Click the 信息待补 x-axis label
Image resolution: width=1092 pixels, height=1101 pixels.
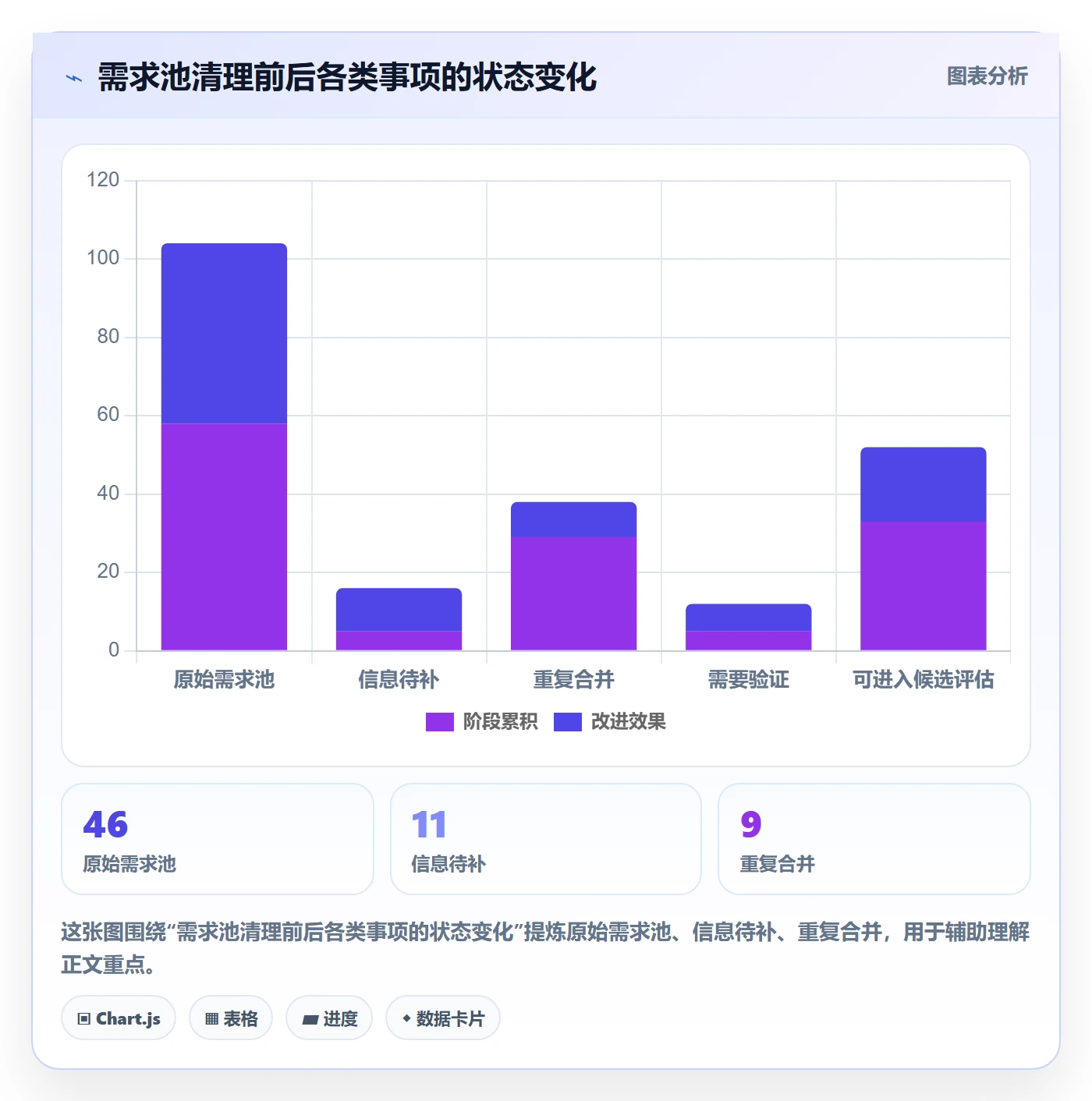point(399,680)
